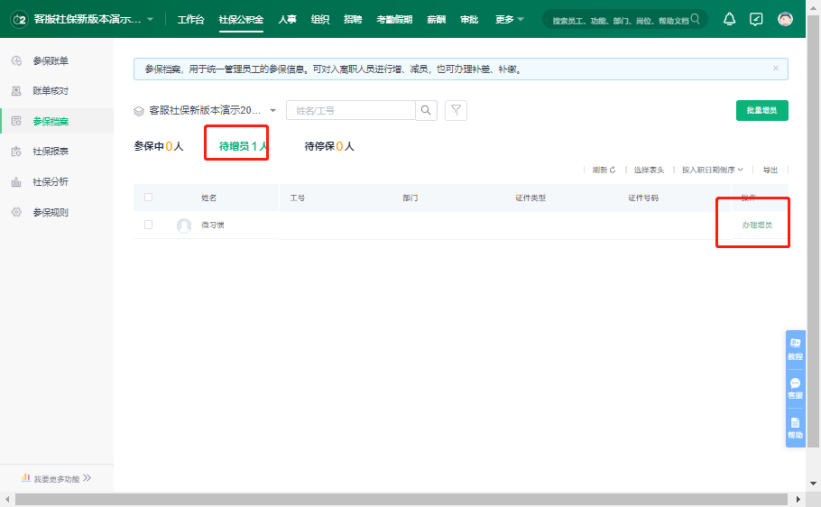
Task: Click the magnifier search button beside 姓名/工号
Action: tap(426, 111)
